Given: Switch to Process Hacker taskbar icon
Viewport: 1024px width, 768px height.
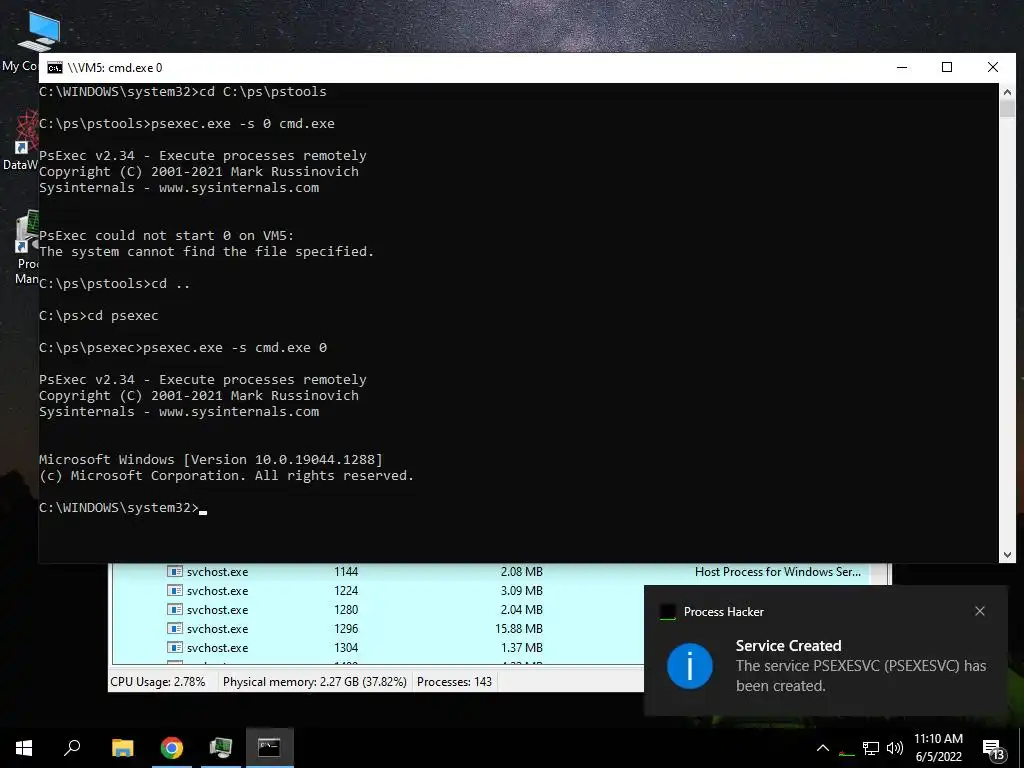Looking at the screenshot, I should click(221, 748).
